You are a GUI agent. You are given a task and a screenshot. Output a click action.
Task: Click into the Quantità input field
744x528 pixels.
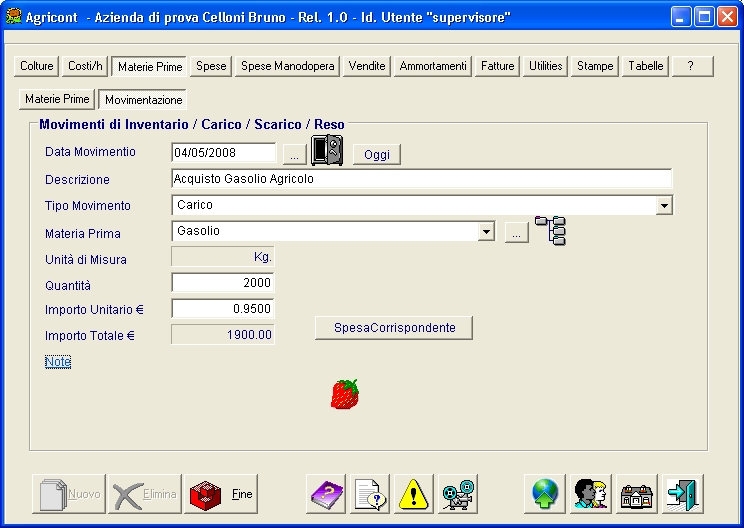[x=223, y=283]
